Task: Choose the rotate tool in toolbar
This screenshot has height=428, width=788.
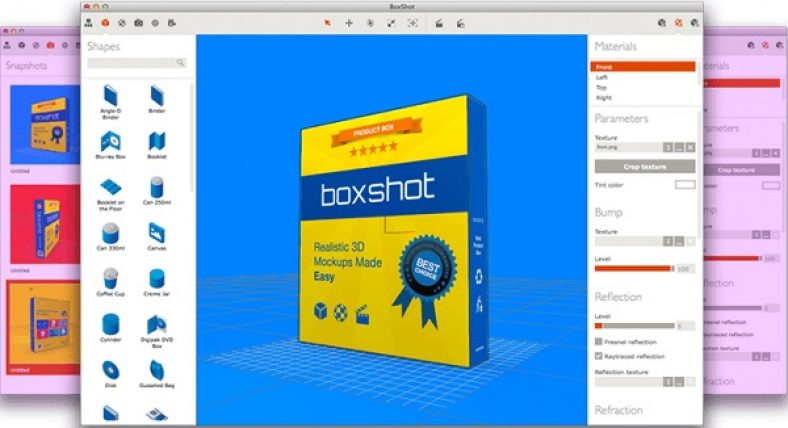Action: pos(370,23)
